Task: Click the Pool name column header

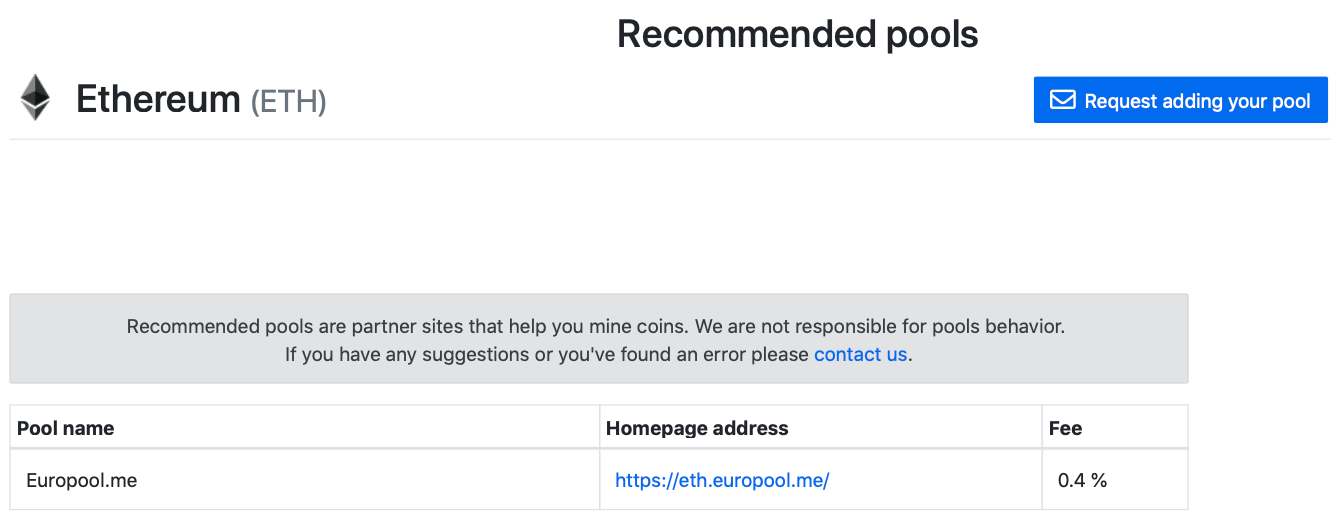Action: [66, 428]
